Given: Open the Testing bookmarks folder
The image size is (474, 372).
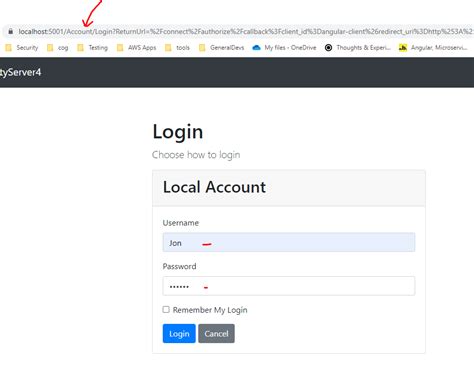Looking at the screenshot, I should 93,48.
